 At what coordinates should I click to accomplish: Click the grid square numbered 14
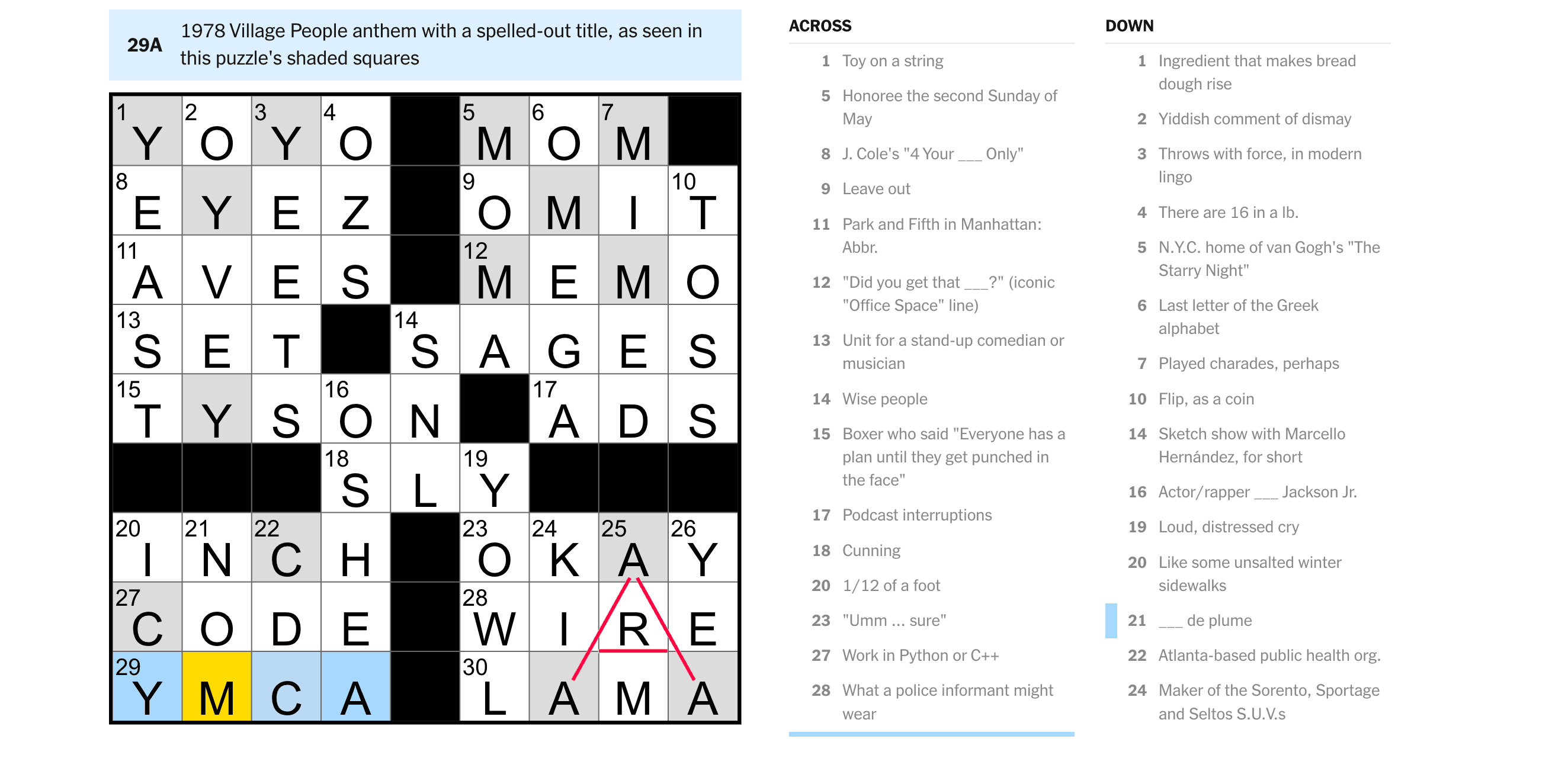click(x=425, y=340)
